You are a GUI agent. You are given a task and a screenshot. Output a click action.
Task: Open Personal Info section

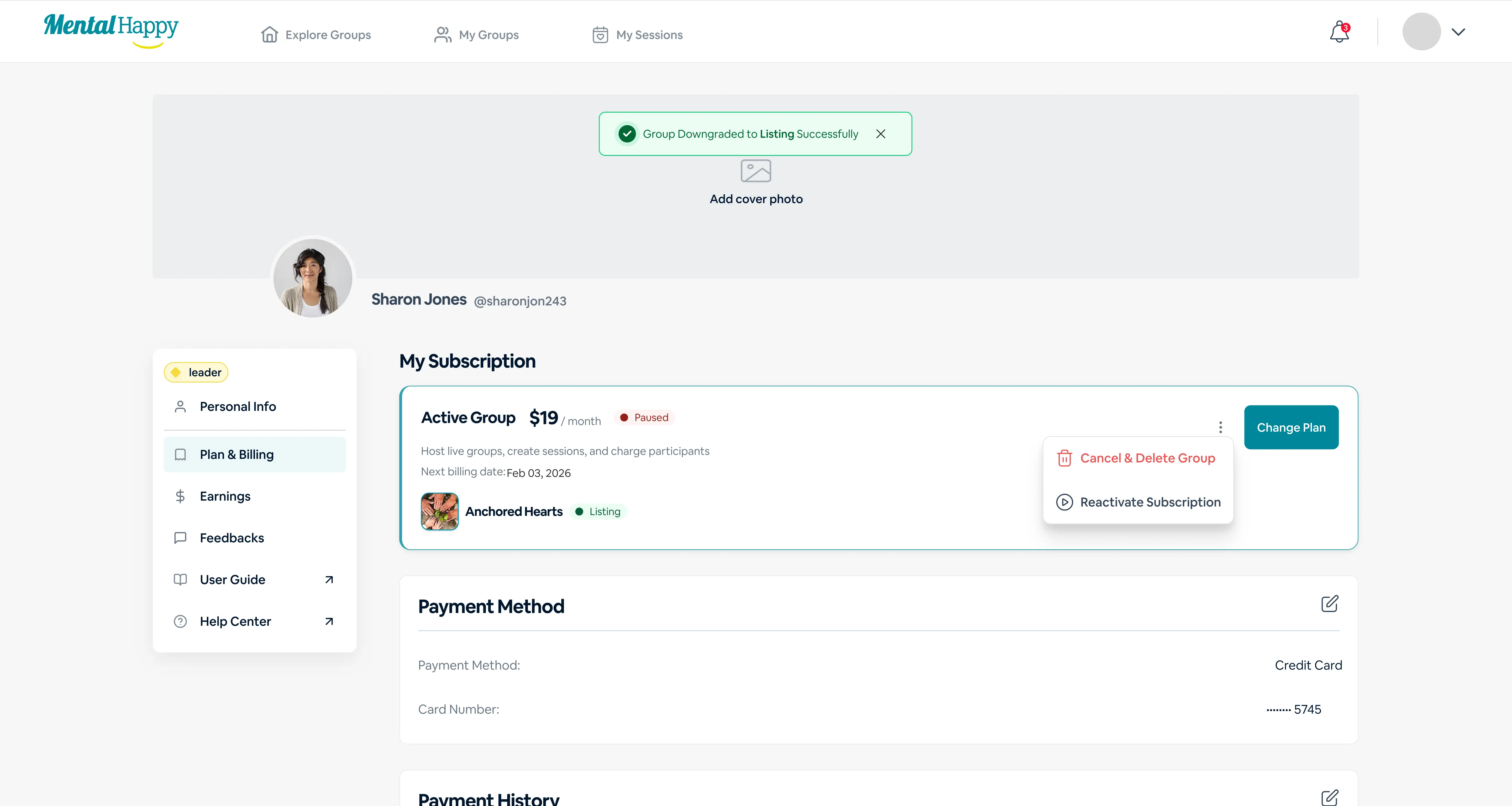(x=255, y=406)
